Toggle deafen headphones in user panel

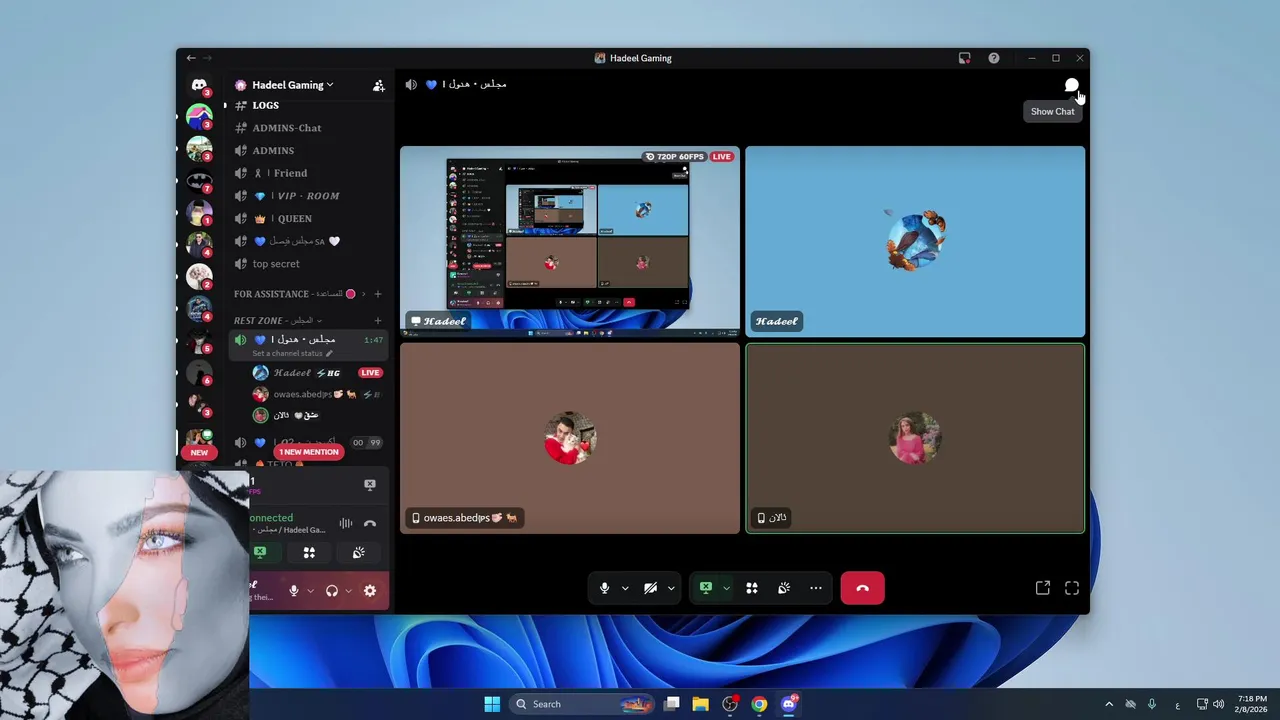332,591
